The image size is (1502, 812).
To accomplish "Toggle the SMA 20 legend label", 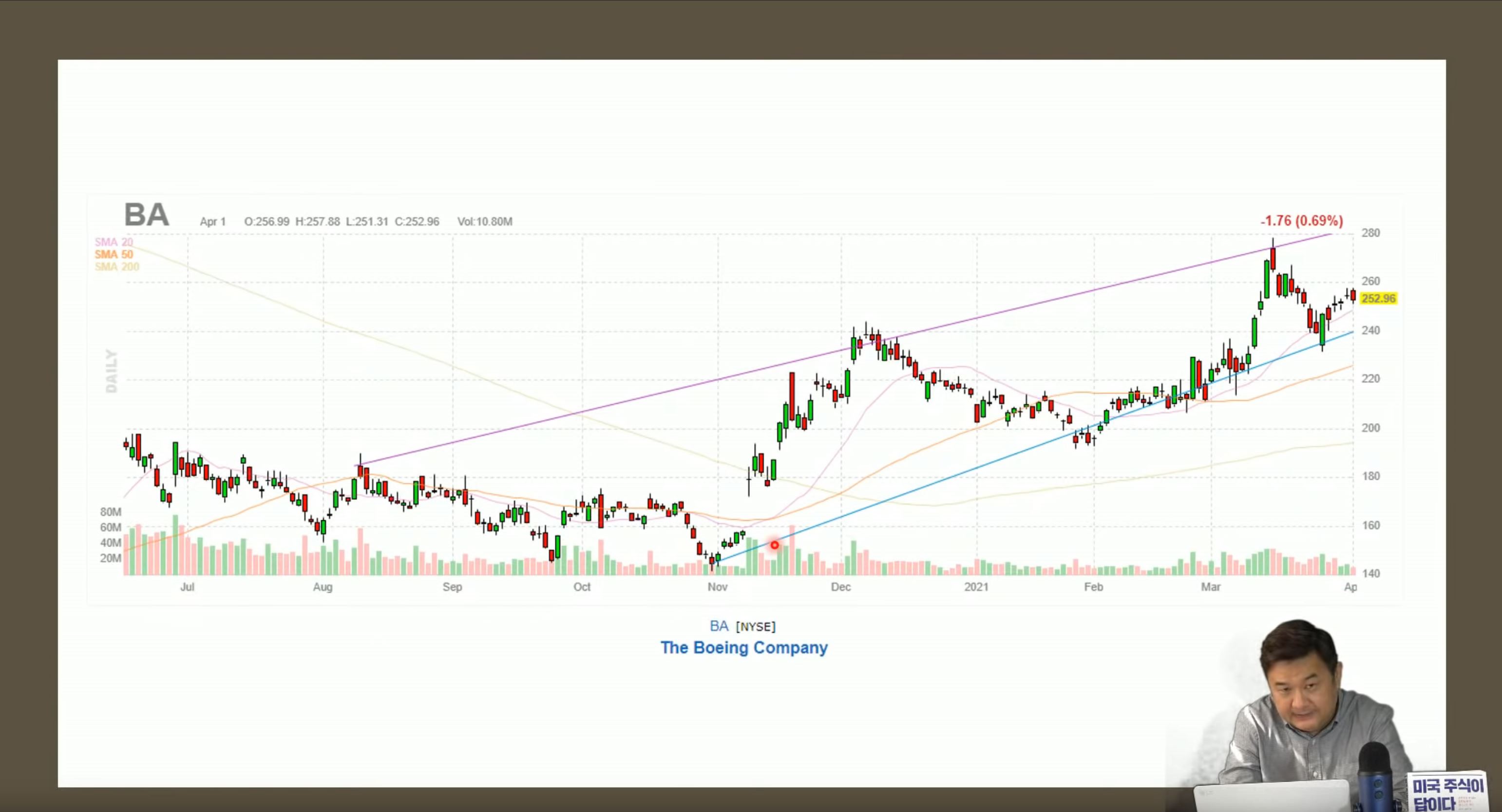I will pos(114,242).
